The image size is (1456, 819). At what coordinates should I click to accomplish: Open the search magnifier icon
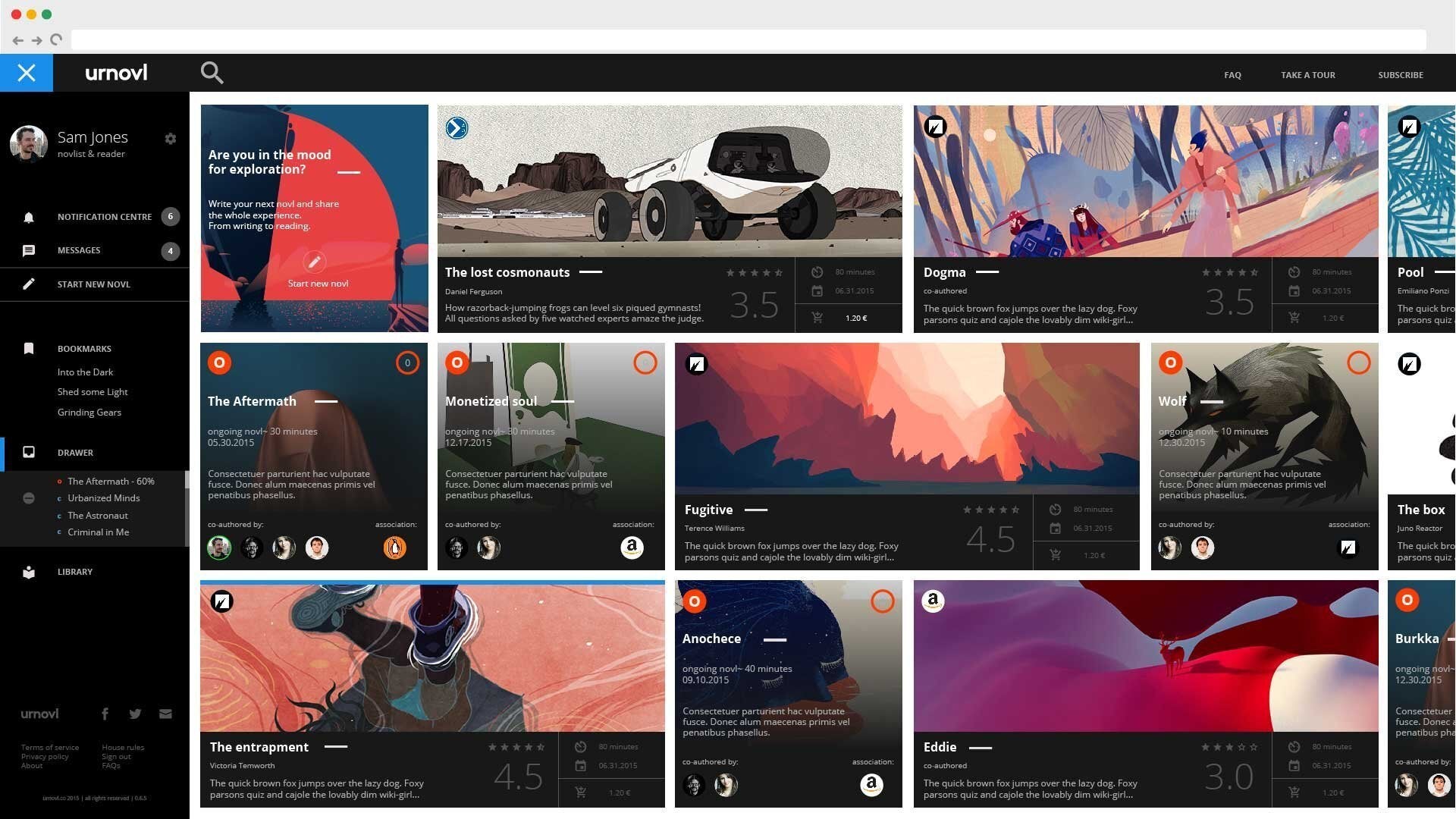coord(212,73)
